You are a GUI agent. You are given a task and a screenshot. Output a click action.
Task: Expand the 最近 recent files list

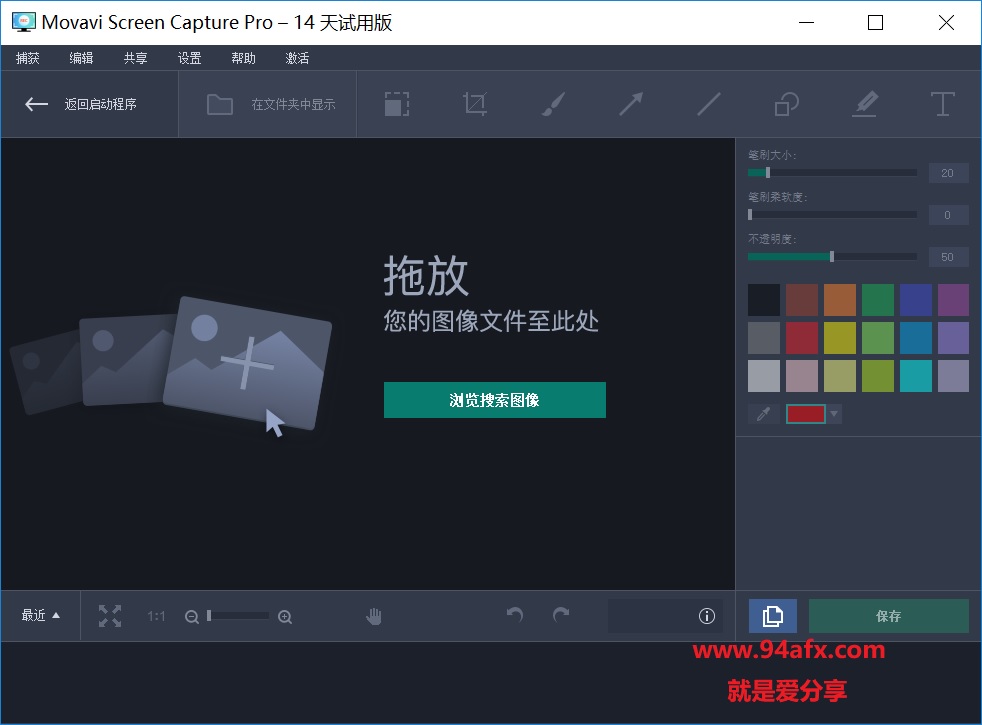(x=41, y=615)
